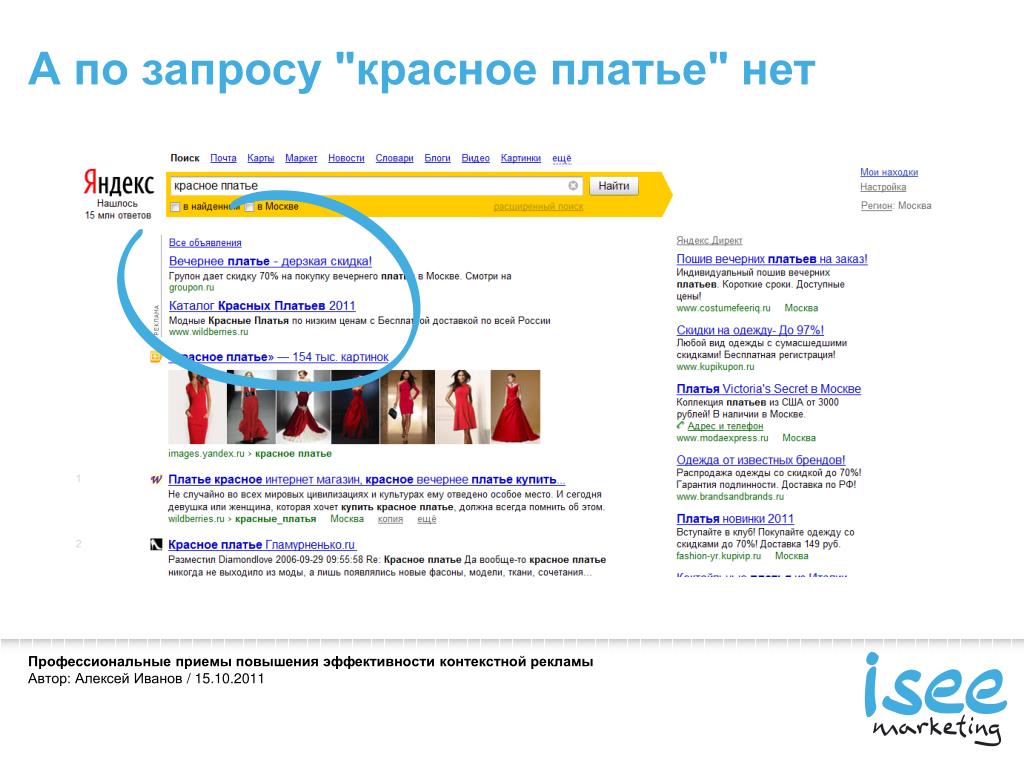
Task: Open sixth thumbnail, short red dress on white
Action: 462,408
